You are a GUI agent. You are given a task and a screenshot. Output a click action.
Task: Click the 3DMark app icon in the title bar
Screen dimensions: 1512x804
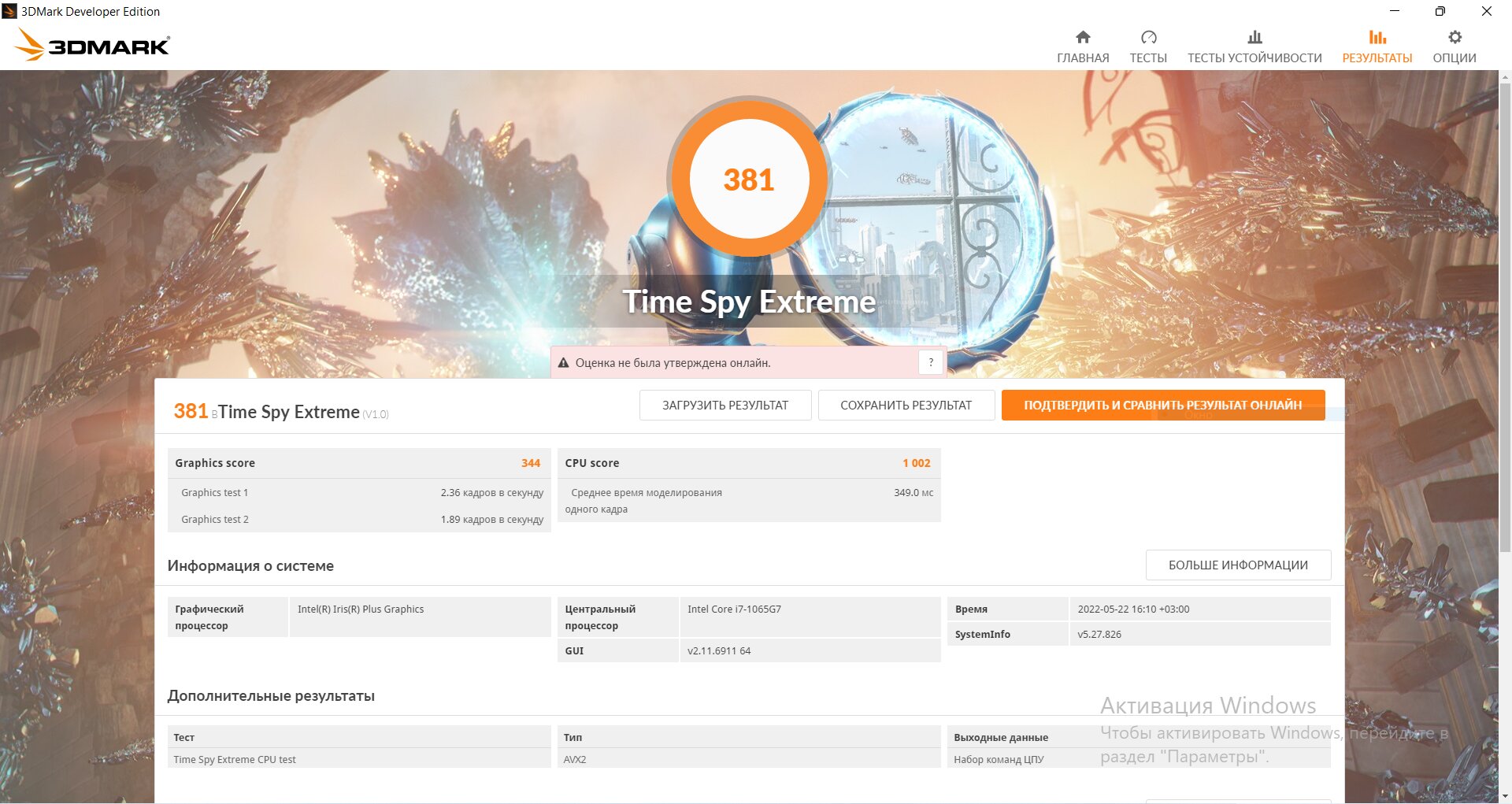pos(9,11)
